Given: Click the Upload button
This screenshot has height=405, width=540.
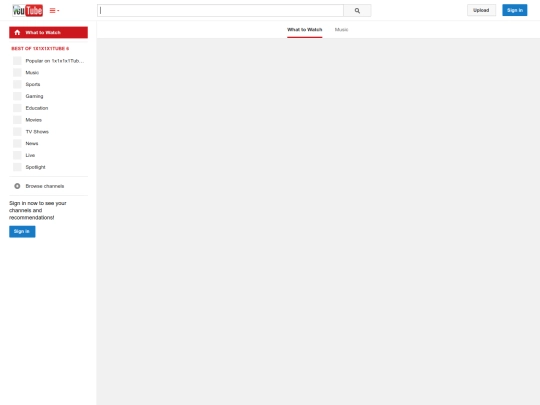Looking at the screenshot, I should point(481,10).
